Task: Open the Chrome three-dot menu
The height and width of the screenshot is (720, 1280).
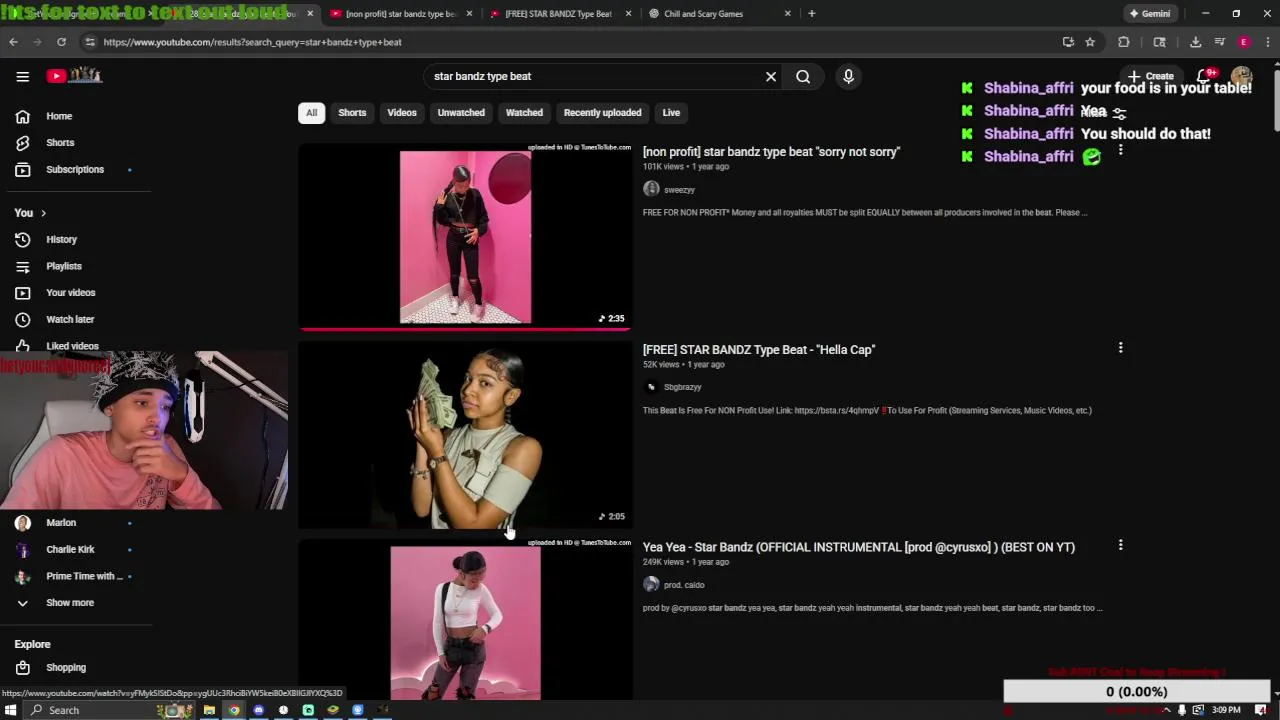Action: [x=1268, y=42]
